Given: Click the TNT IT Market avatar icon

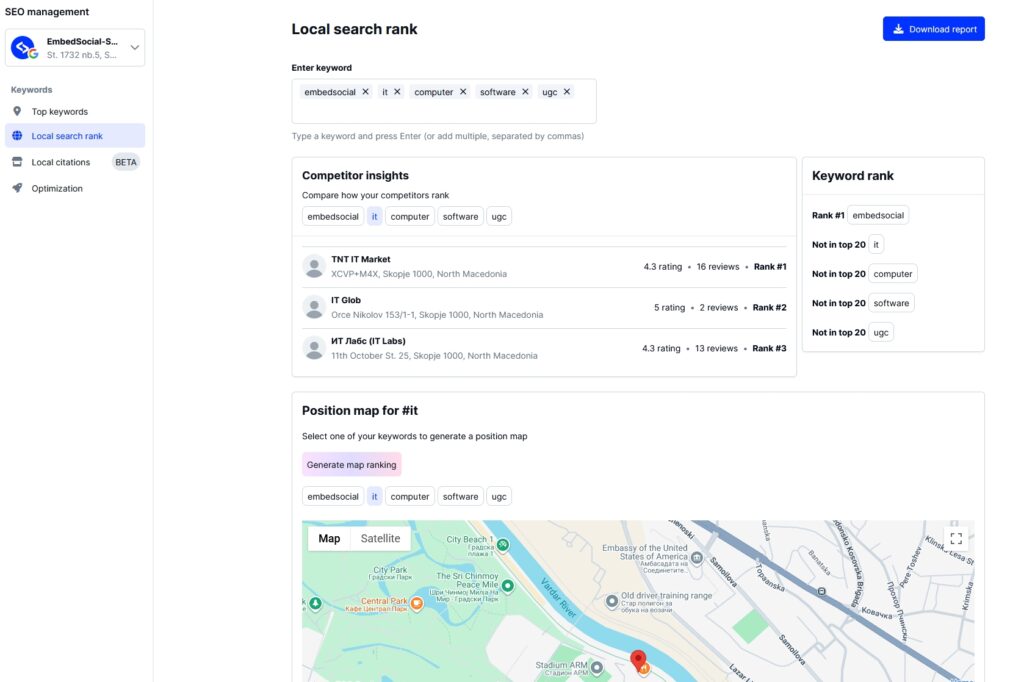Looking at the screenshot, I should click(315, 267).
